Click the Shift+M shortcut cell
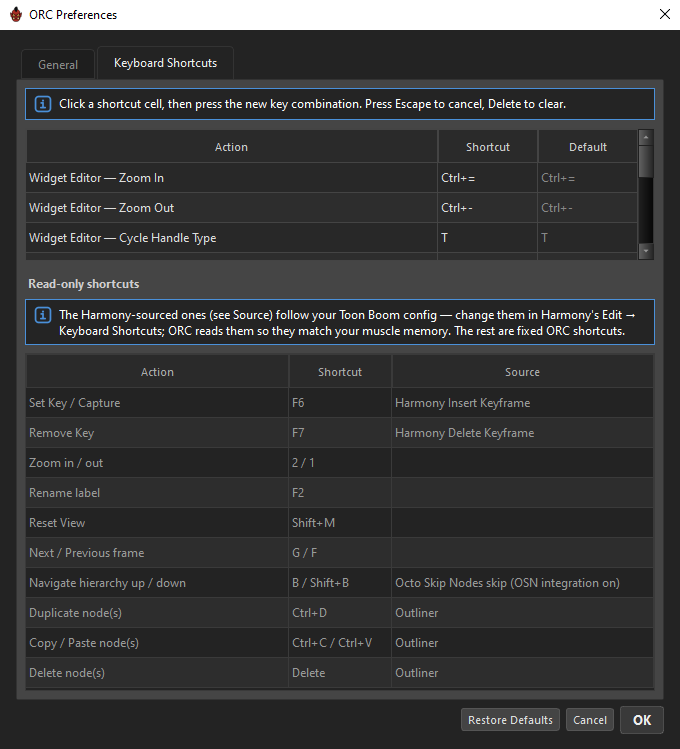Image resolution: width=680 pixels, height=749 pixels. pos(340,523)
